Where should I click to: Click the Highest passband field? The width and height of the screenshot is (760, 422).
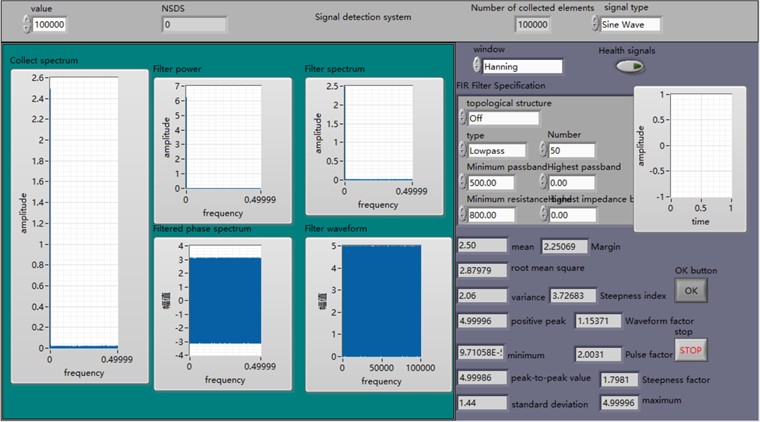[571, 183]
